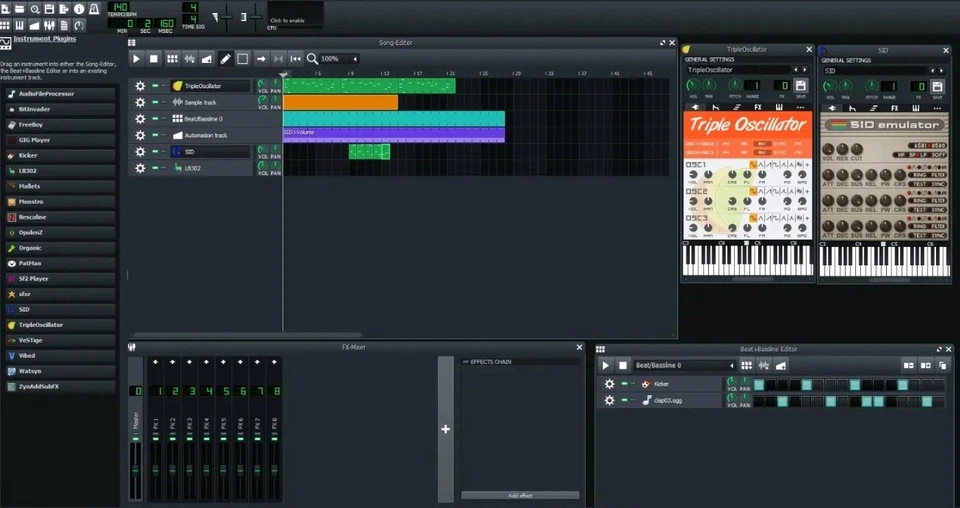Mute the SID track in Song-Editor

click(156, 151)
